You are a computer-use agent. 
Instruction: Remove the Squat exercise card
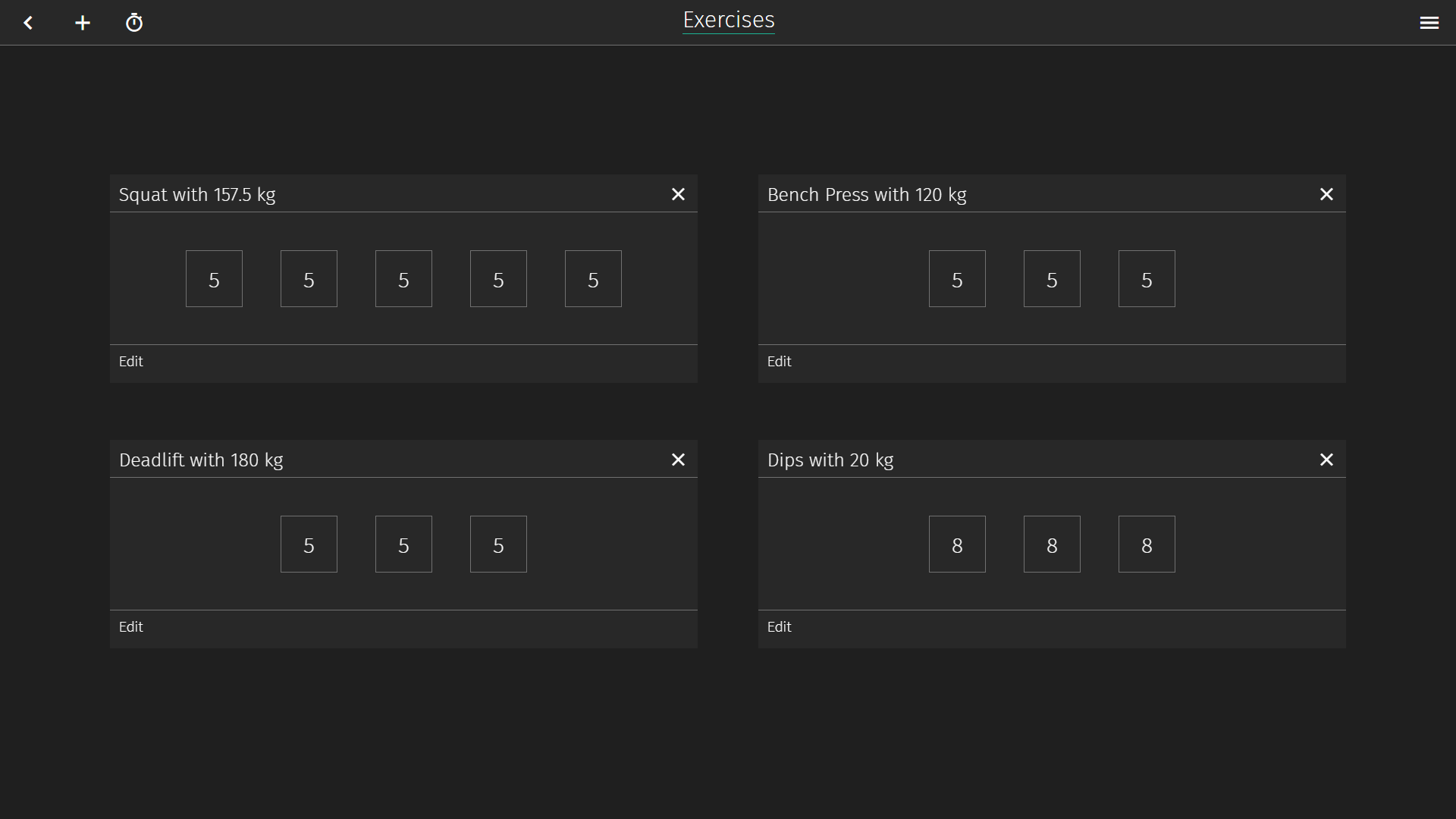[678, 194]
